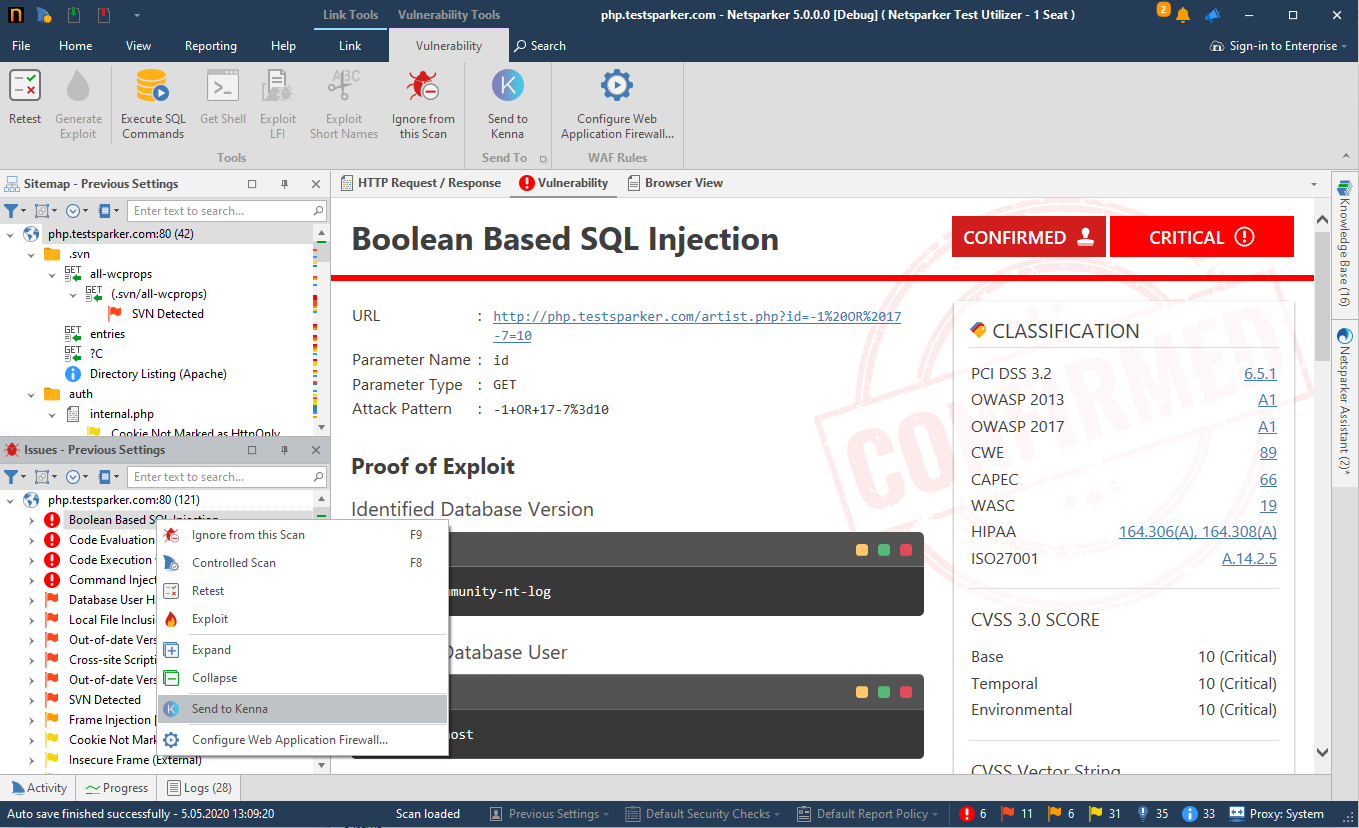Viewport: 1359px width, 828px height.
Task: Collapse the .svn folder in Sitemap
Action: (30, 253)
